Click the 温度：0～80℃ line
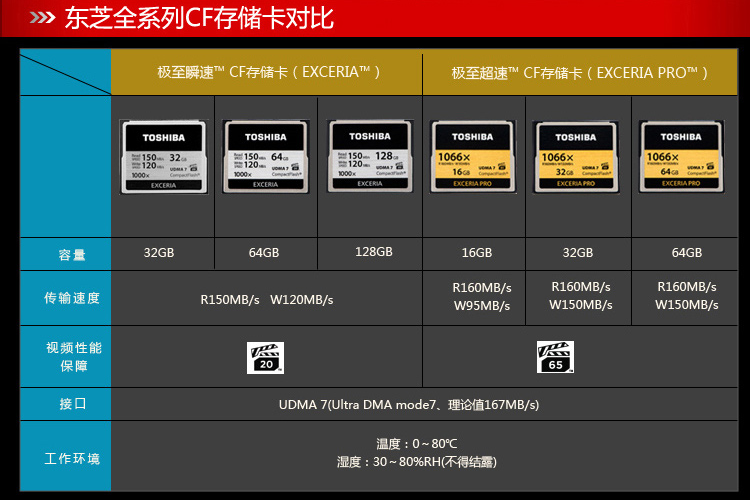751x500 pixels. click(x=417, y=444)
